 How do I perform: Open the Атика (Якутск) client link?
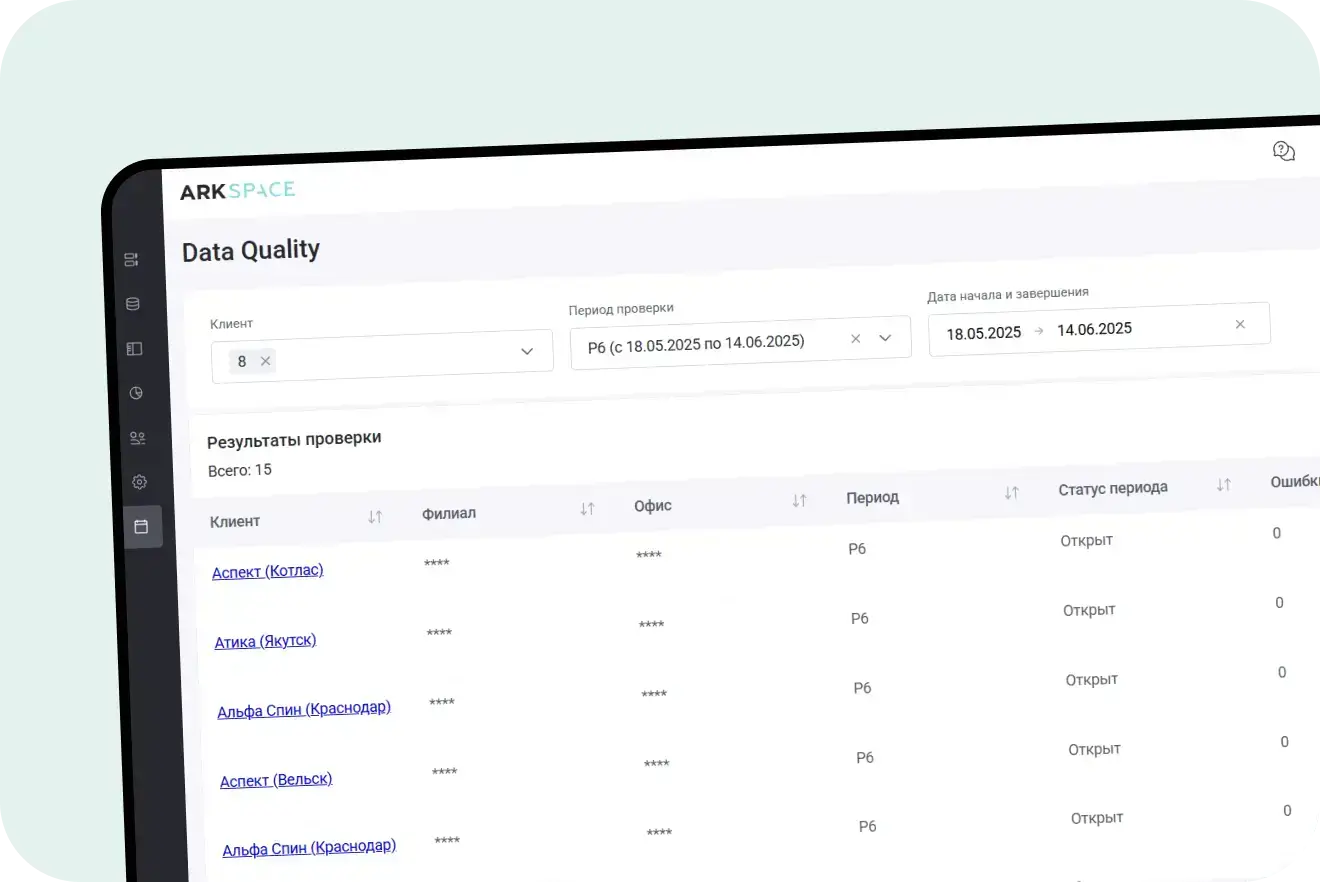(265, 641)
